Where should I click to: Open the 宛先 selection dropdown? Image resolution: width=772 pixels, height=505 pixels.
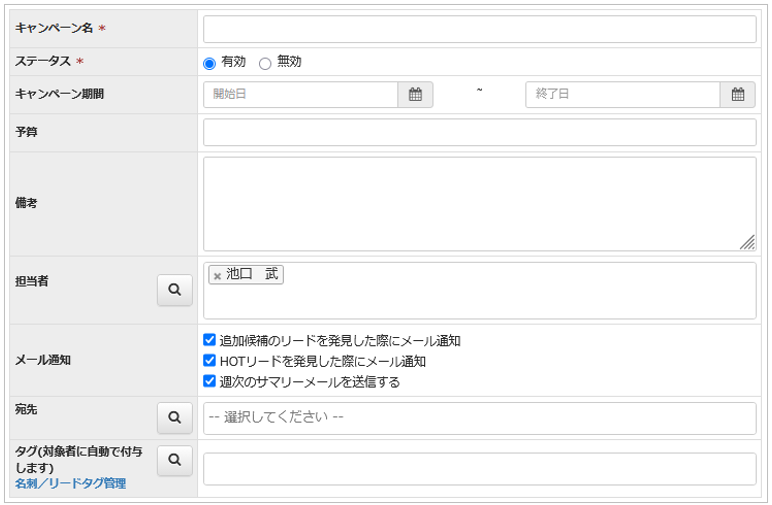click(x=479, y=418)
